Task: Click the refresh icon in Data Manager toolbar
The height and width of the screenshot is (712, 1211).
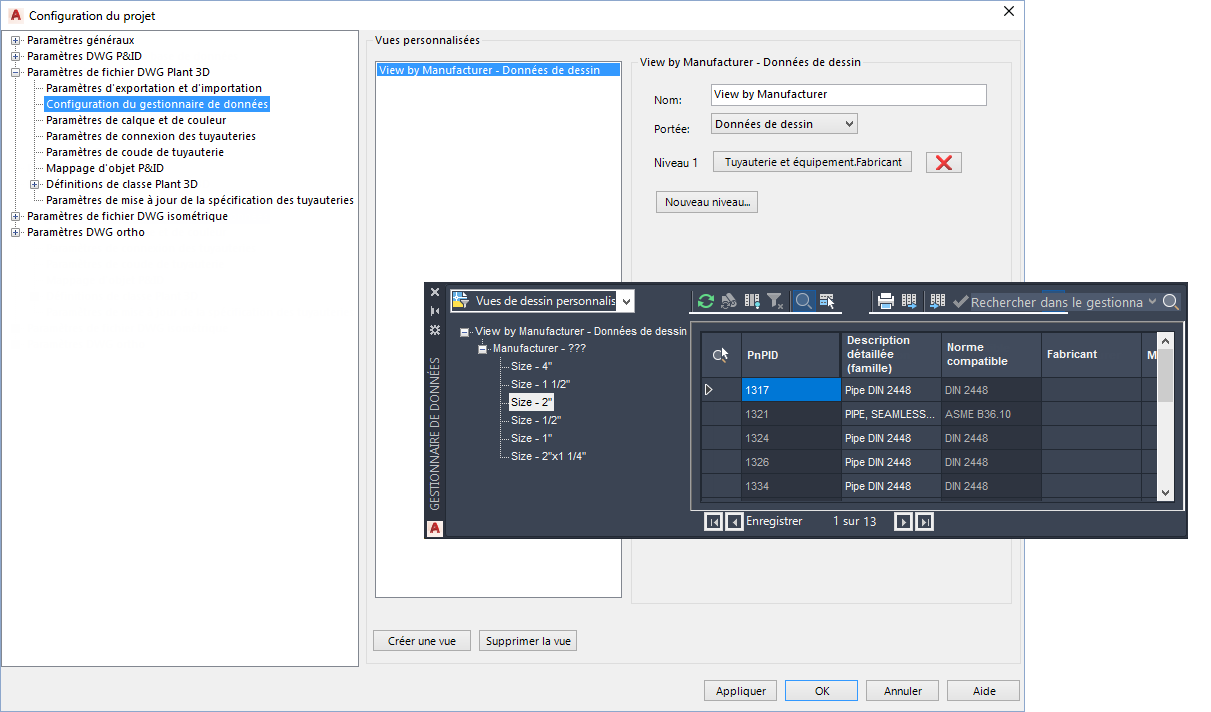Action: point(706,301)
